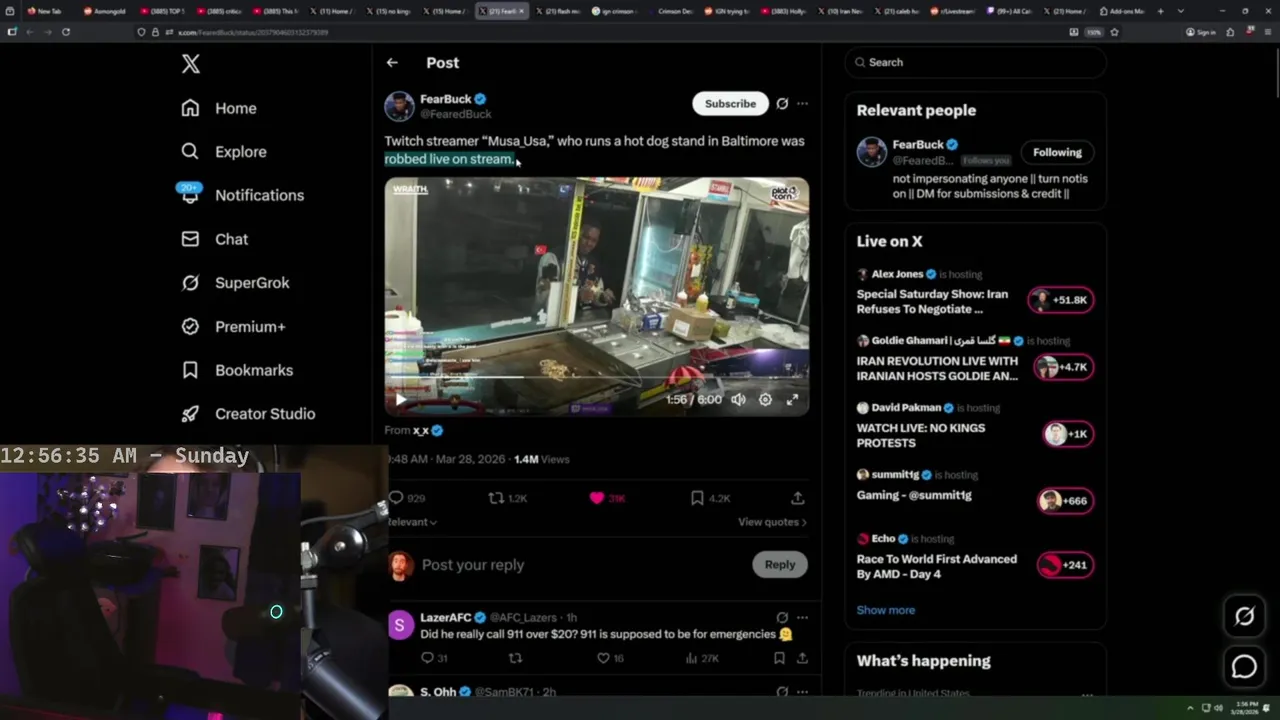Seek along the video progress bar

[597, 378]
